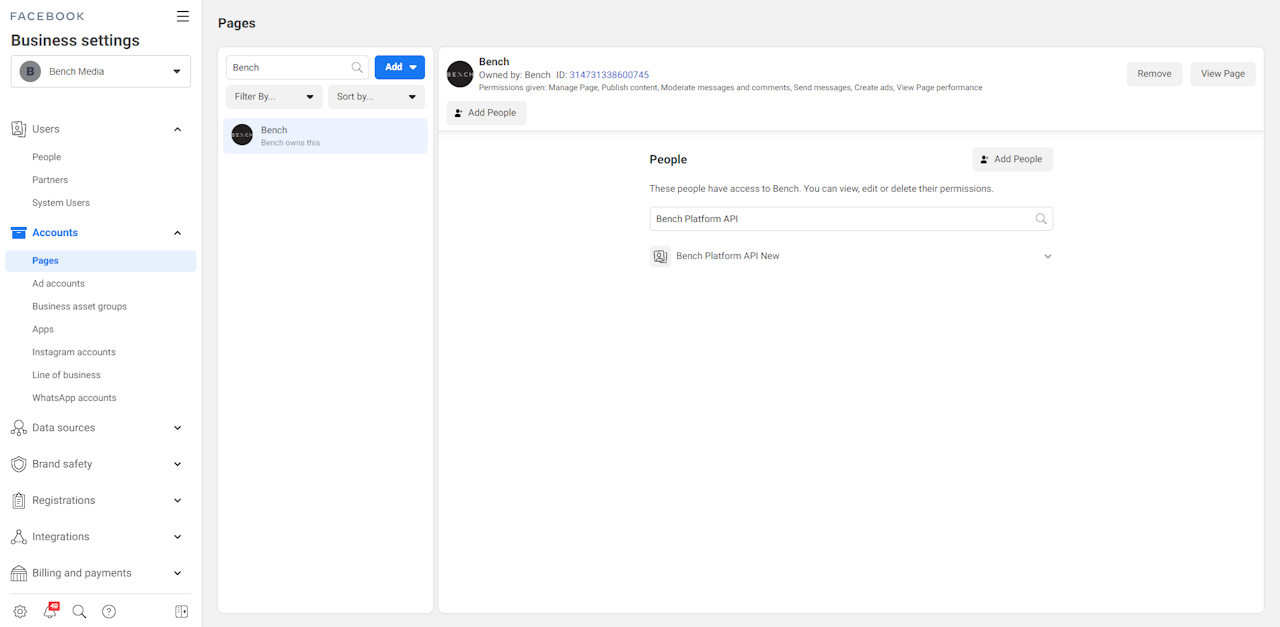Expand the Data sources section

tap(178, 428)
